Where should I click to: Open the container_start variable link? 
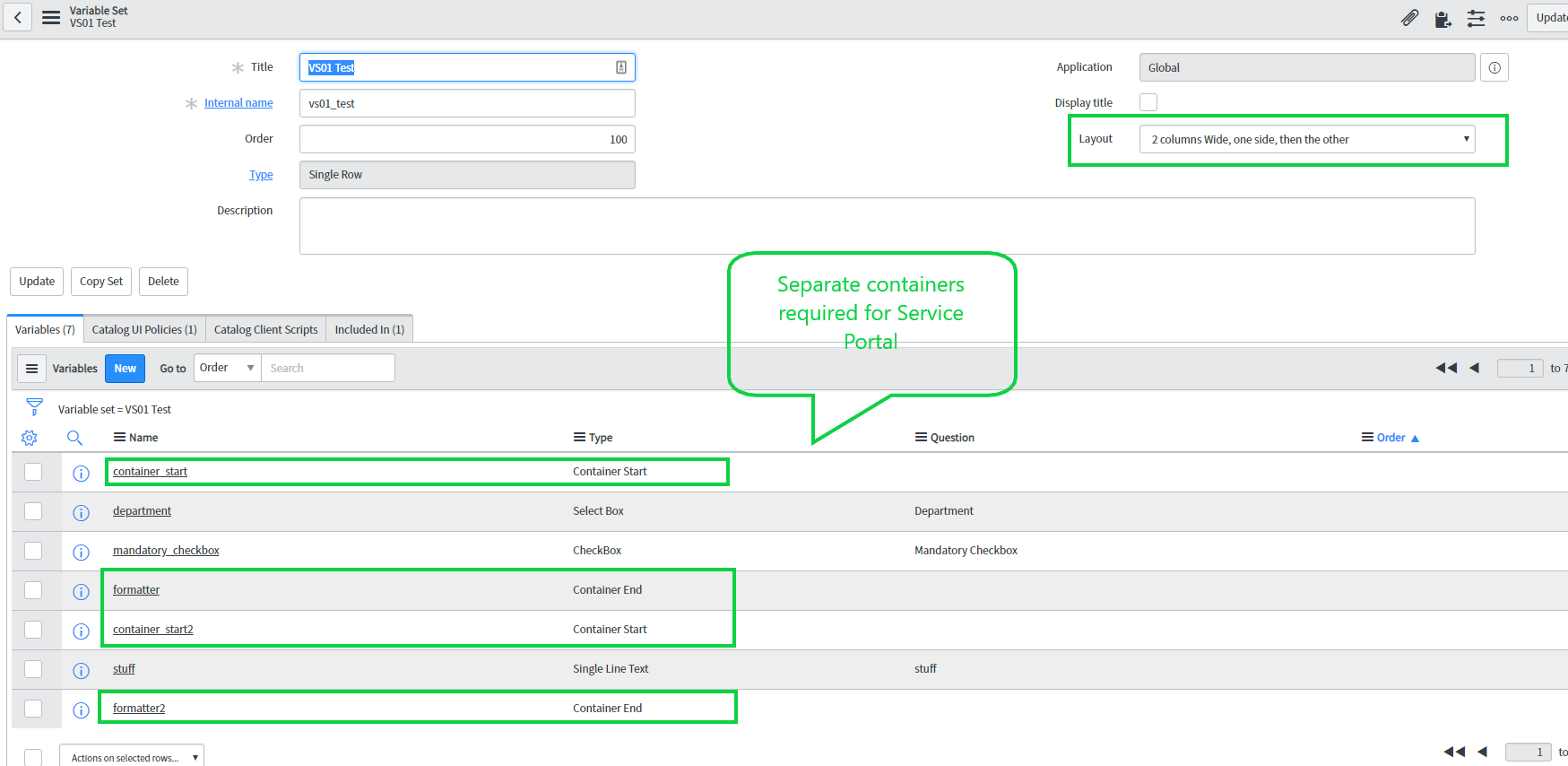150,472
